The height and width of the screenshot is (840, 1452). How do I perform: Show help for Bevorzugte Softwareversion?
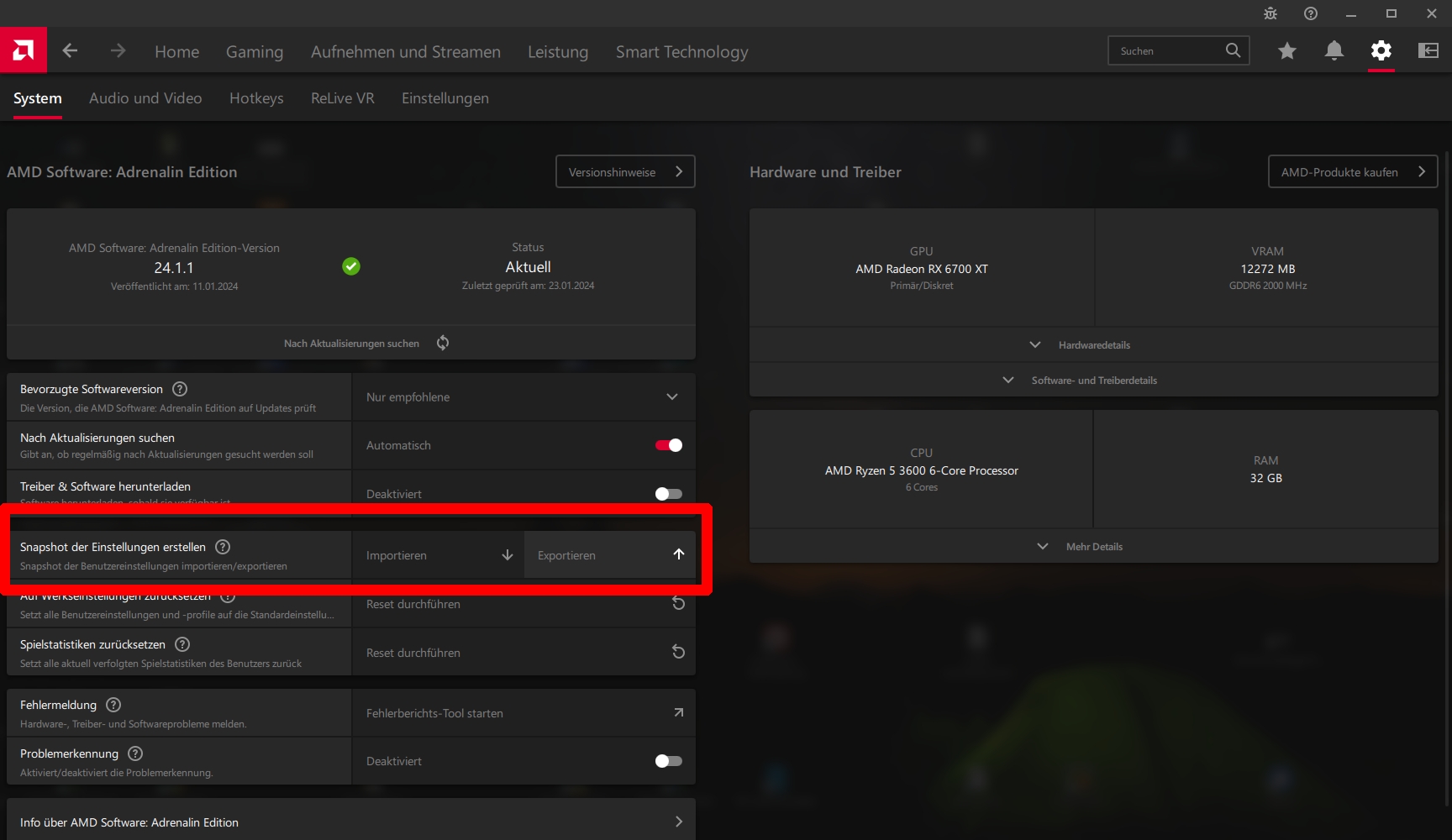coord(180,389)
